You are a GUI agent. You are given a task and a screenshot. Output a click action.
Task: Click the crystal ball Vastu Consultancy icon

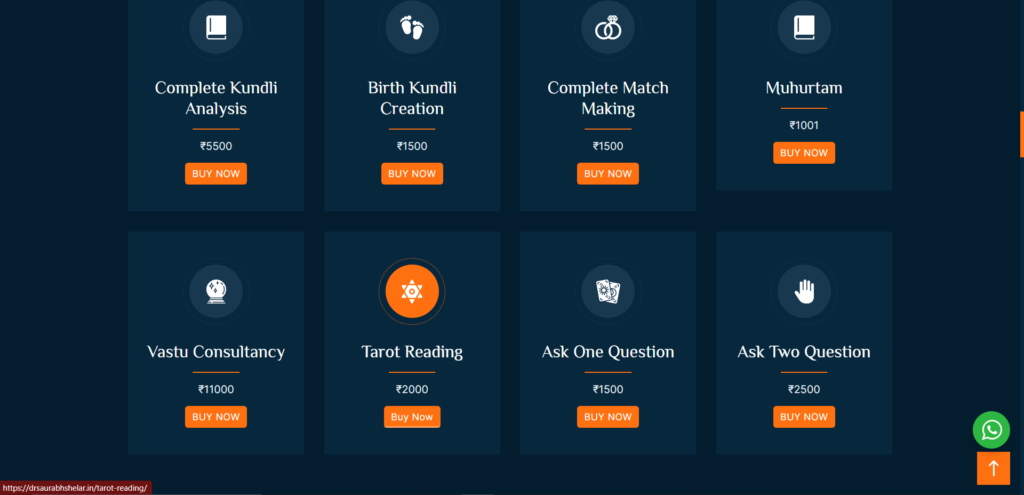216,291
